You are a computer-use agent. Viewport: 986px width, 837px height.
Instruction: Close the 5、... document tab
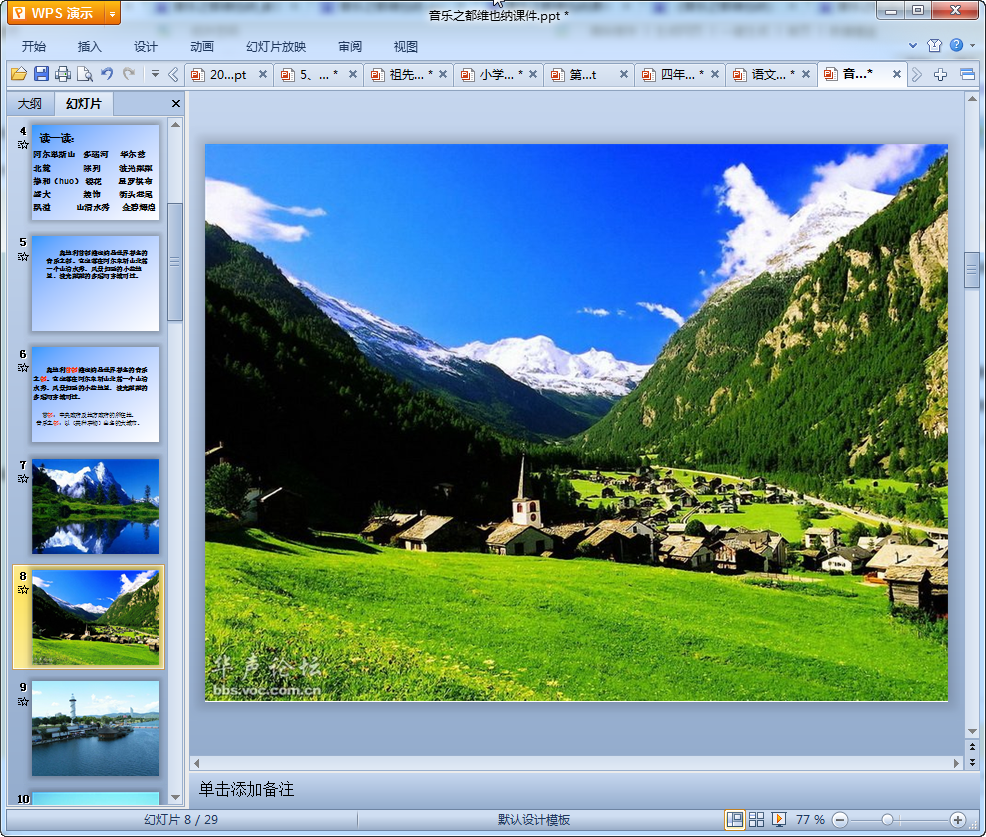(353, 74)
